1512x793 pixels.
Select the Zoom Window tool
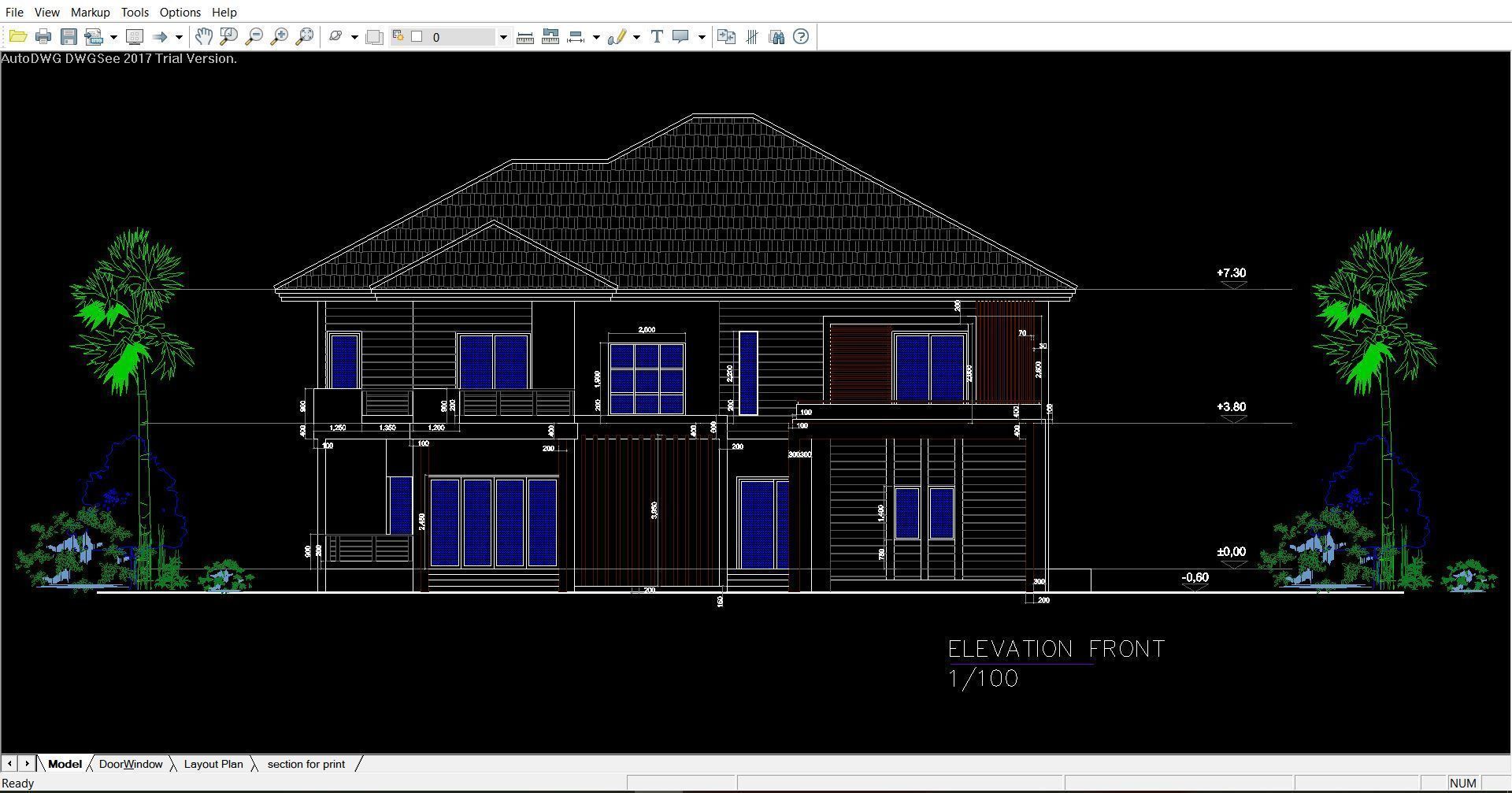[228, 36]
